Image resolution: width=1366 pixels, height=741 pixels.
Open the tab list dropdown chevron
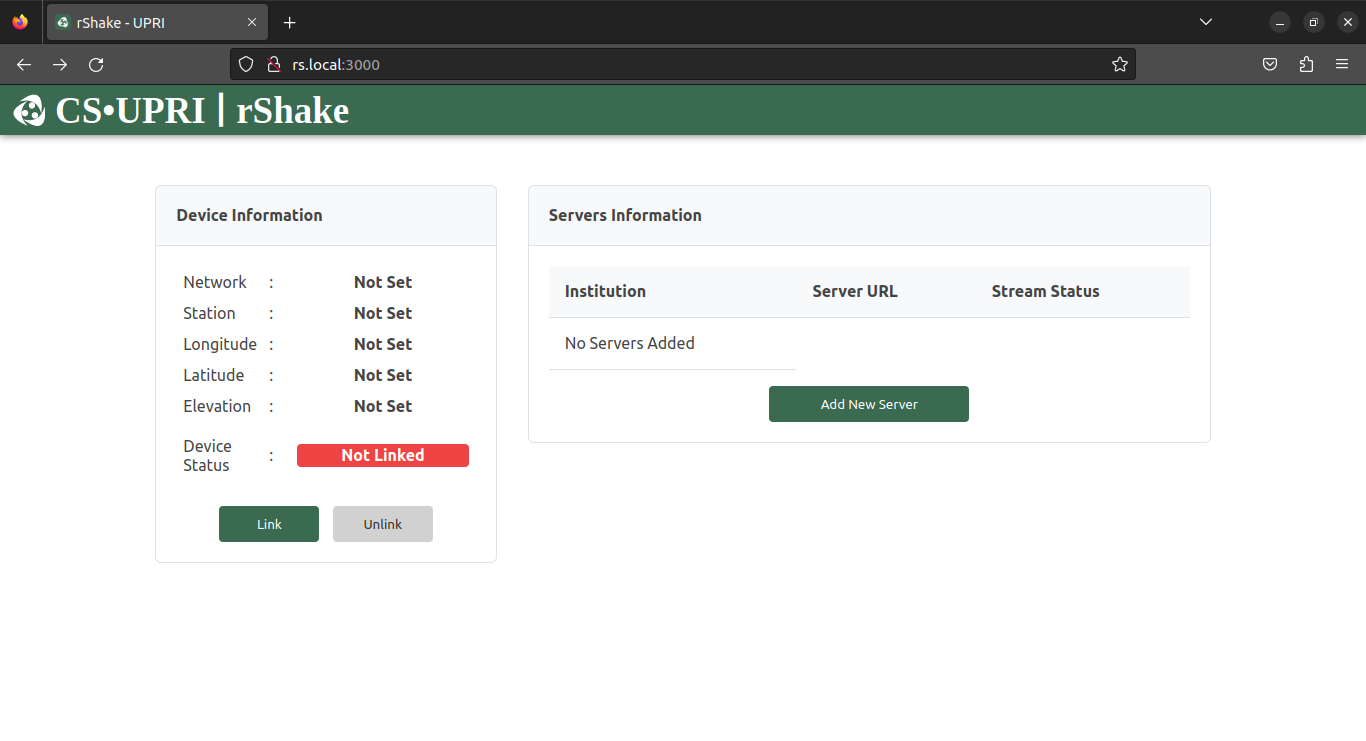[1205, 21]
